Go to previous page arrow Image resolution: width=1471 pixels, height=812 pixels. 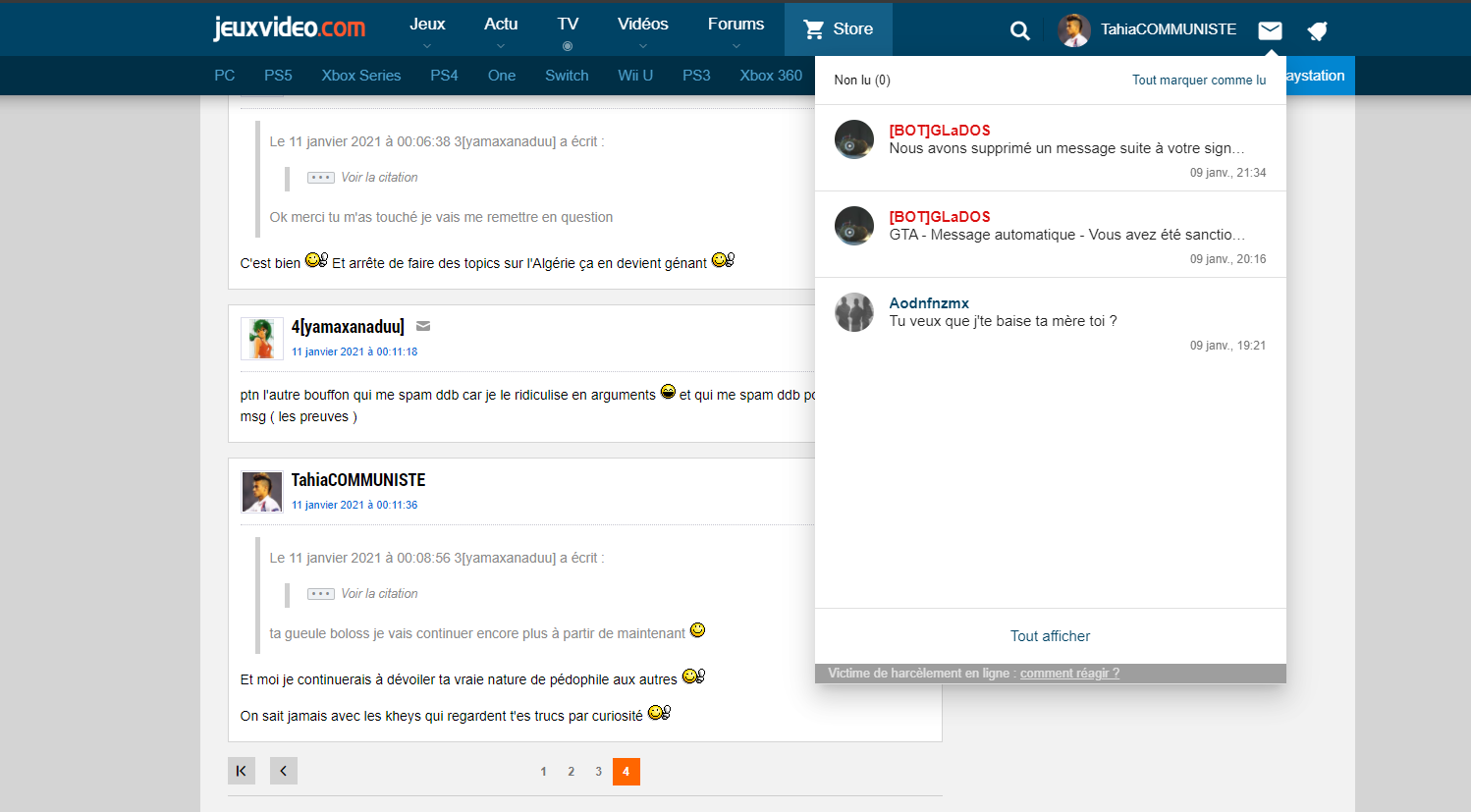coord(284,771)
